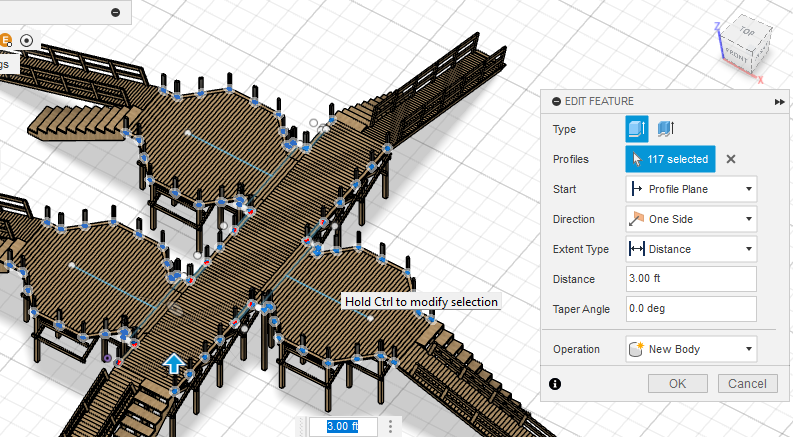This screenshot has height=437, width=793.
Task: Open the Direction 'One Side' dropdown
Action: [x=691, y=219]
